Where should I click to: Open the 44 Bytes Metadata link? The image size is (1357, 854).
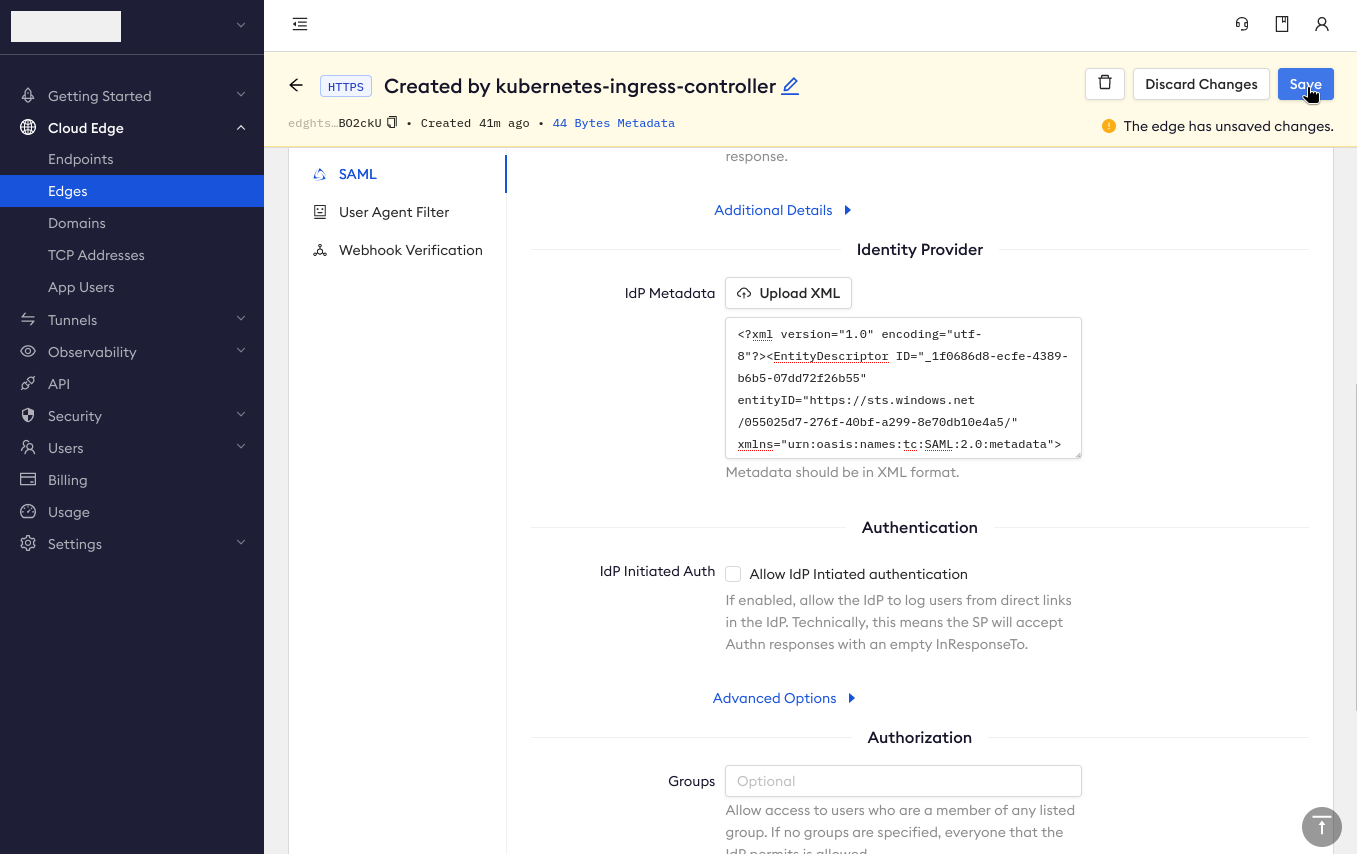tap(612, 123)
